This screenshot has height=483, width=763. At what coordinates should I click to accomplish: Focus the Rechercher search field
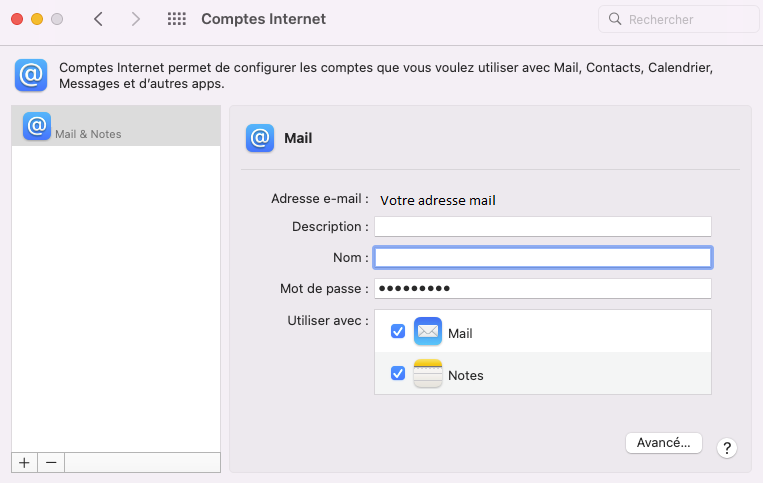pyautogui.click(x=679, y=19)
